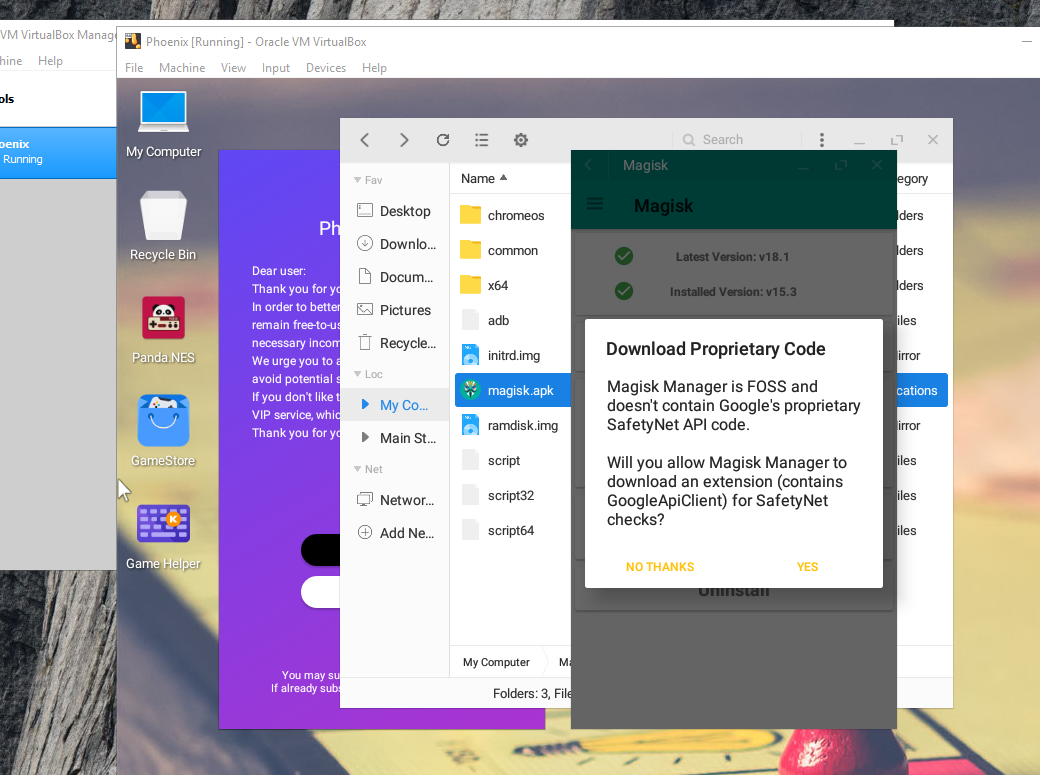Open VirtualBox Machine menu
The width and height of the screenshot is (1040, 775).
pos(182,68)
